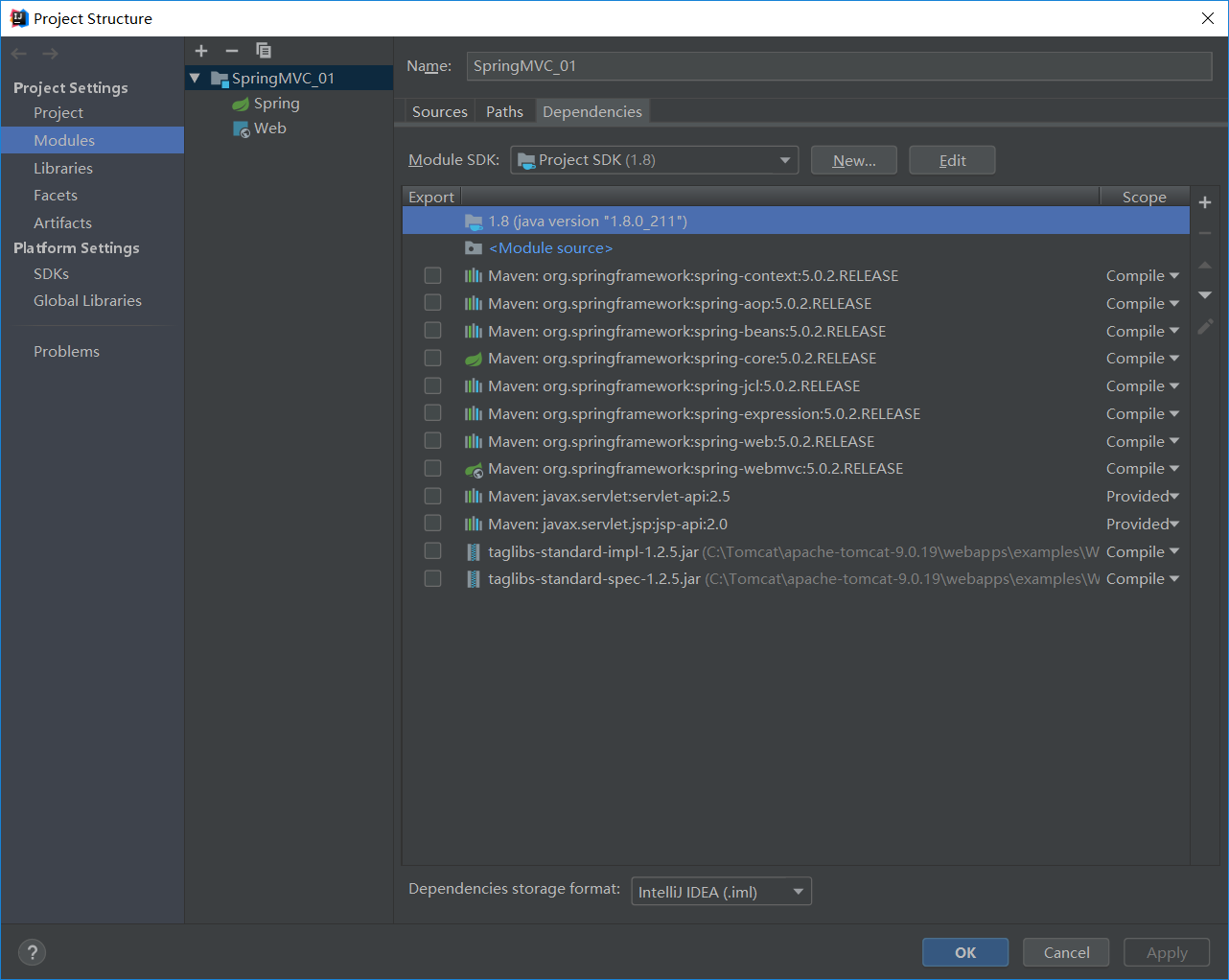Click the help question mark icon
The width and height of the screenshot is (1229, 980).
click(x=32, y=951)
